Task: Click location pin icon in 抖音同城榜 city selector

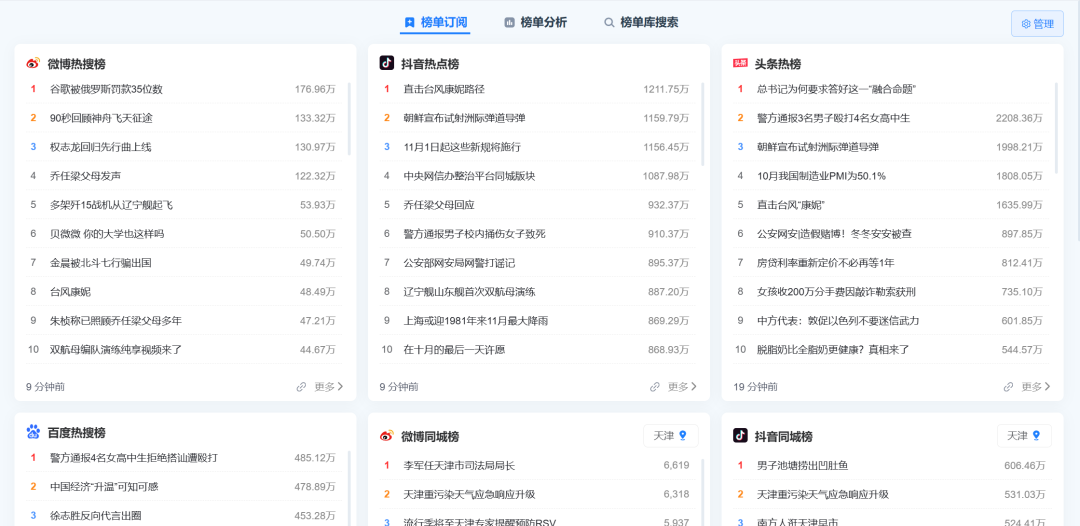Action: point(1037,436)
